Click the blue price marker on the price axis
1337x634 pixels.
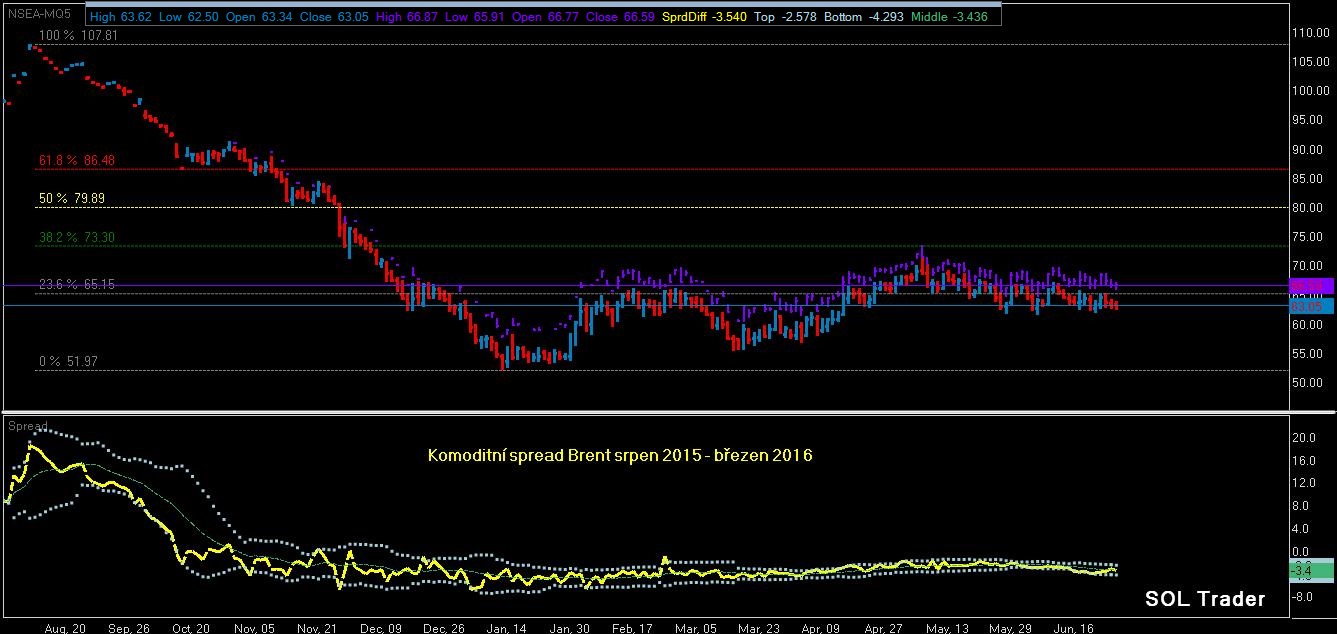pos(1311,306)
